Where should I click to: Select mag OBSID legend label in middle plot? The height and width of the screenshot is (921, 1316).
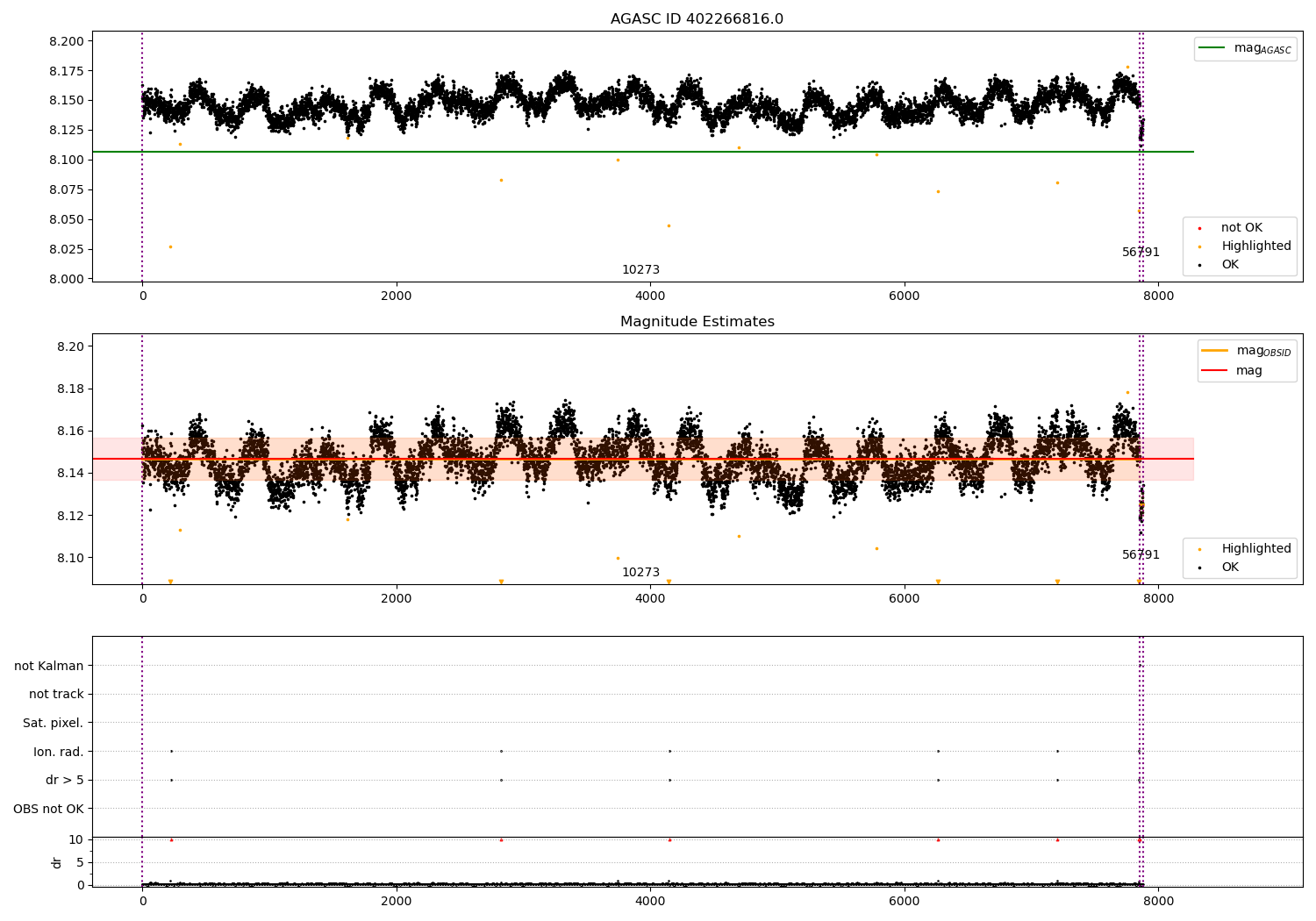point(1263,351)
